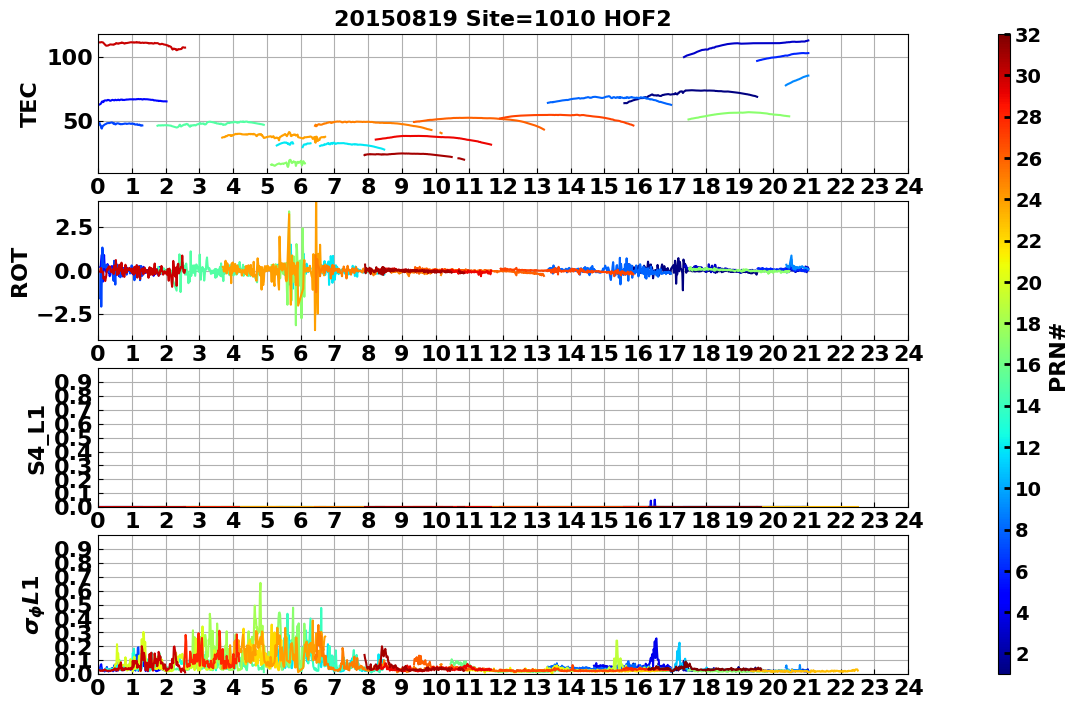Click the 0.9 tick on the S4_L1 axis
The height and width of the screenshot is (709, 1077).
click(73, 383)
